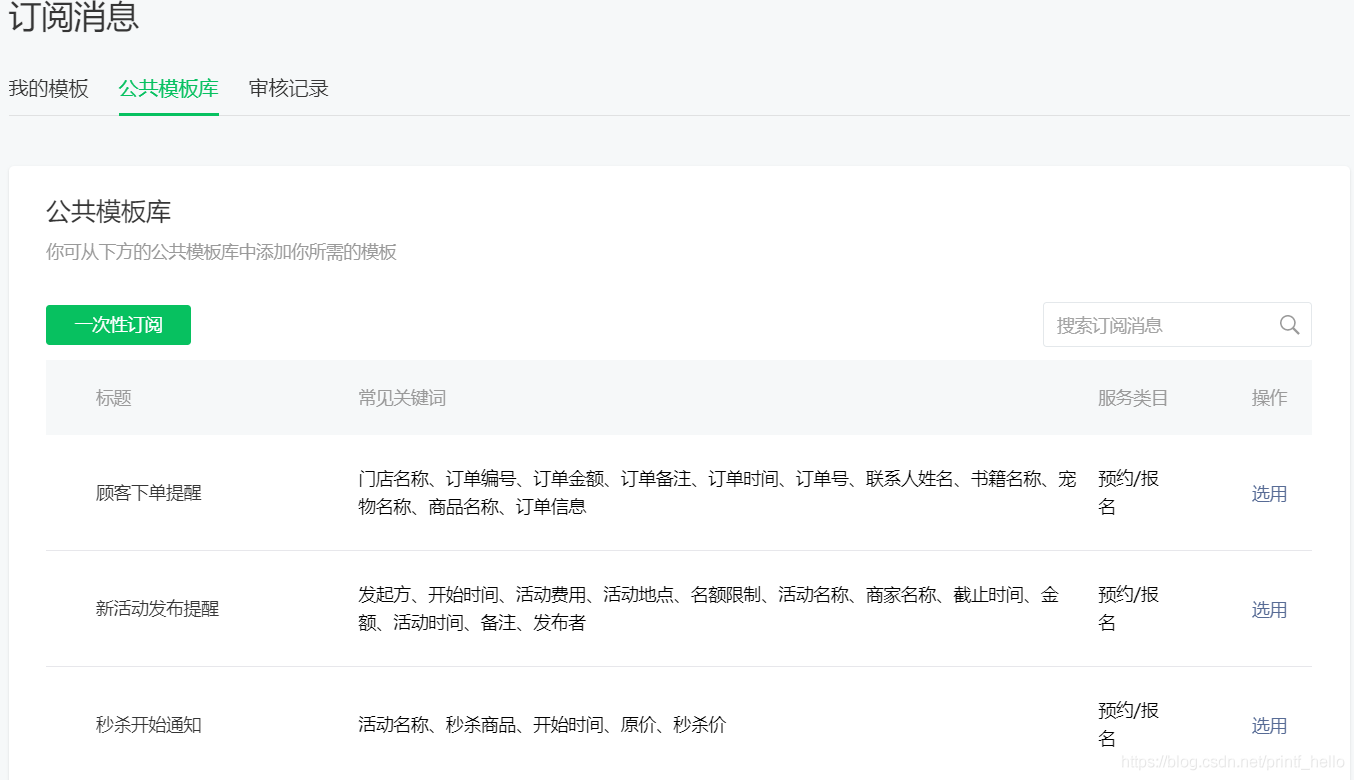Click keywords starting with 门店名称、订单编号
The image size is (1354, 780).
click(x=717, y=493)
